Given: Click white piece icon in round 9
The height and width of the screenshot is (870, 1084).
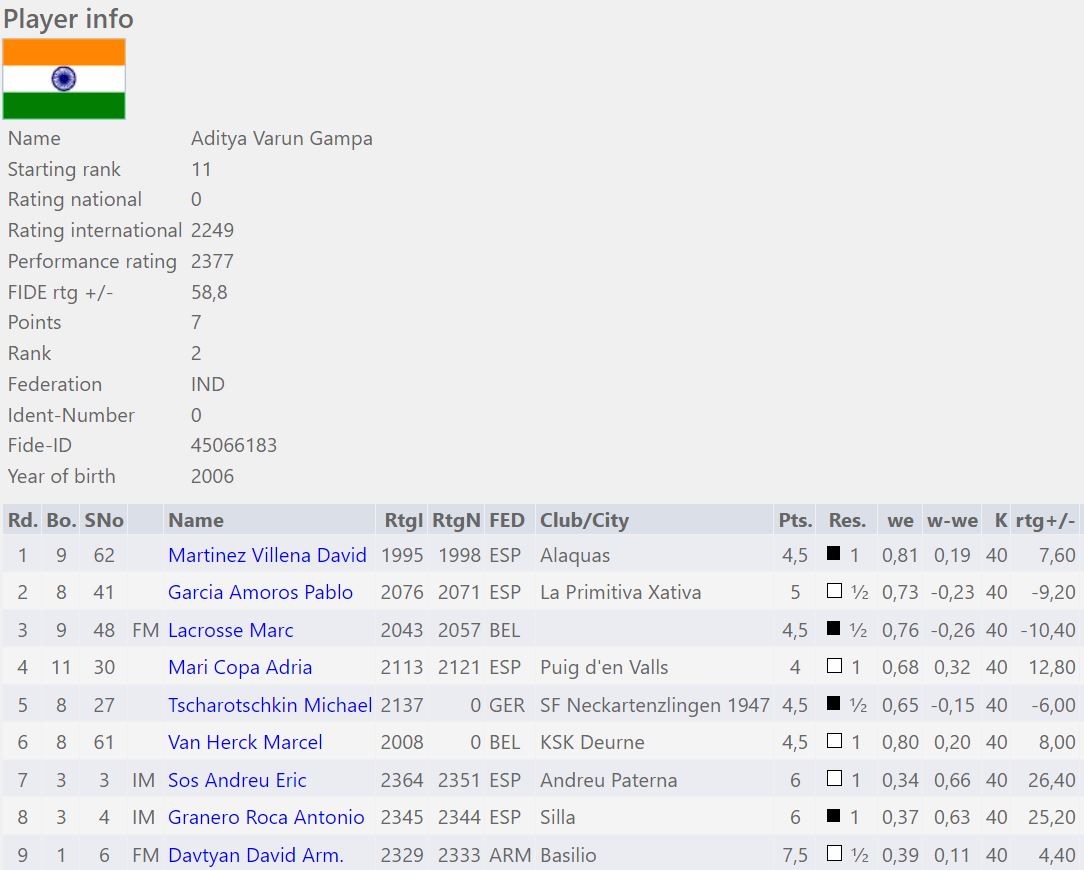Looking at the screenshot, I should [834, 854].
